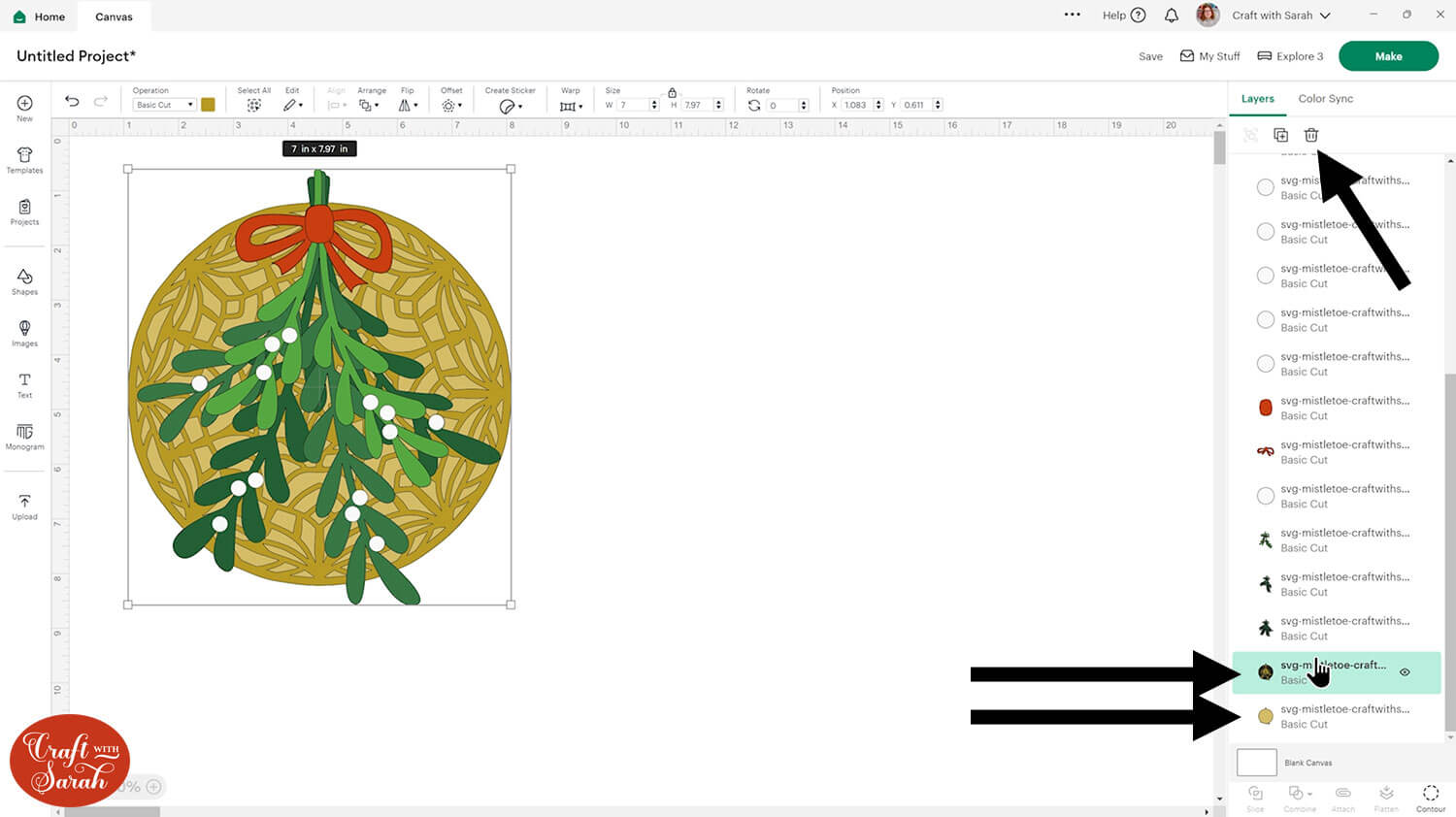Click the group layers icon in Layers panel
Screen dimensions: 1456x817
pos(1250,135)
